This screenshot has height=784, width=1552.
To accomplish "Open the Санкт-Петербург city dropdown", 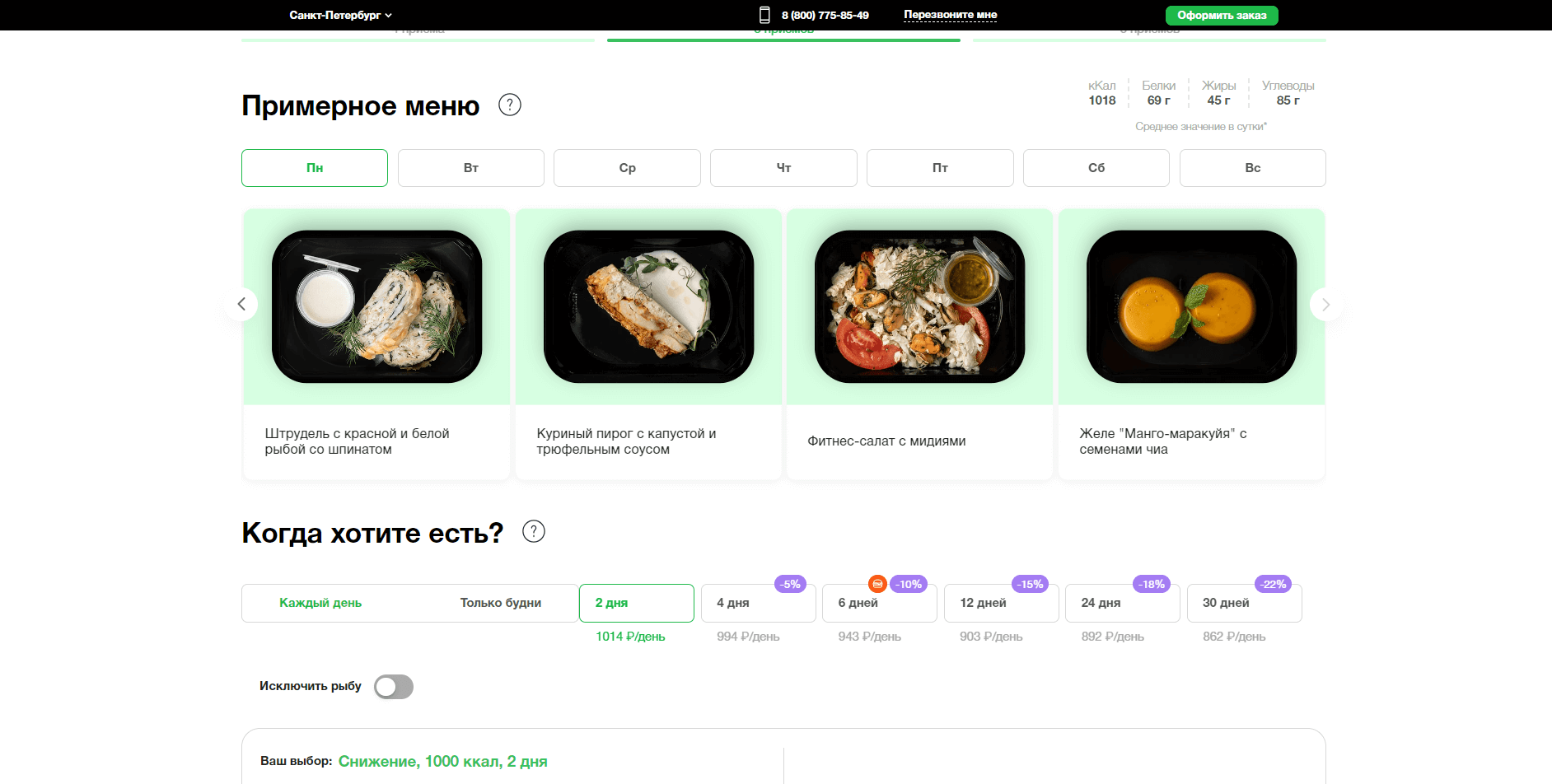I will pyautogui.click(x=340, y=15).
